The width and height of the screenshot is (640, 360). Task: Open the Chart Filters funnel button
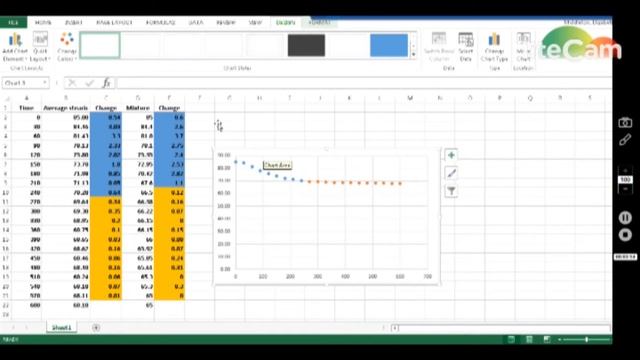coord(451,191)
